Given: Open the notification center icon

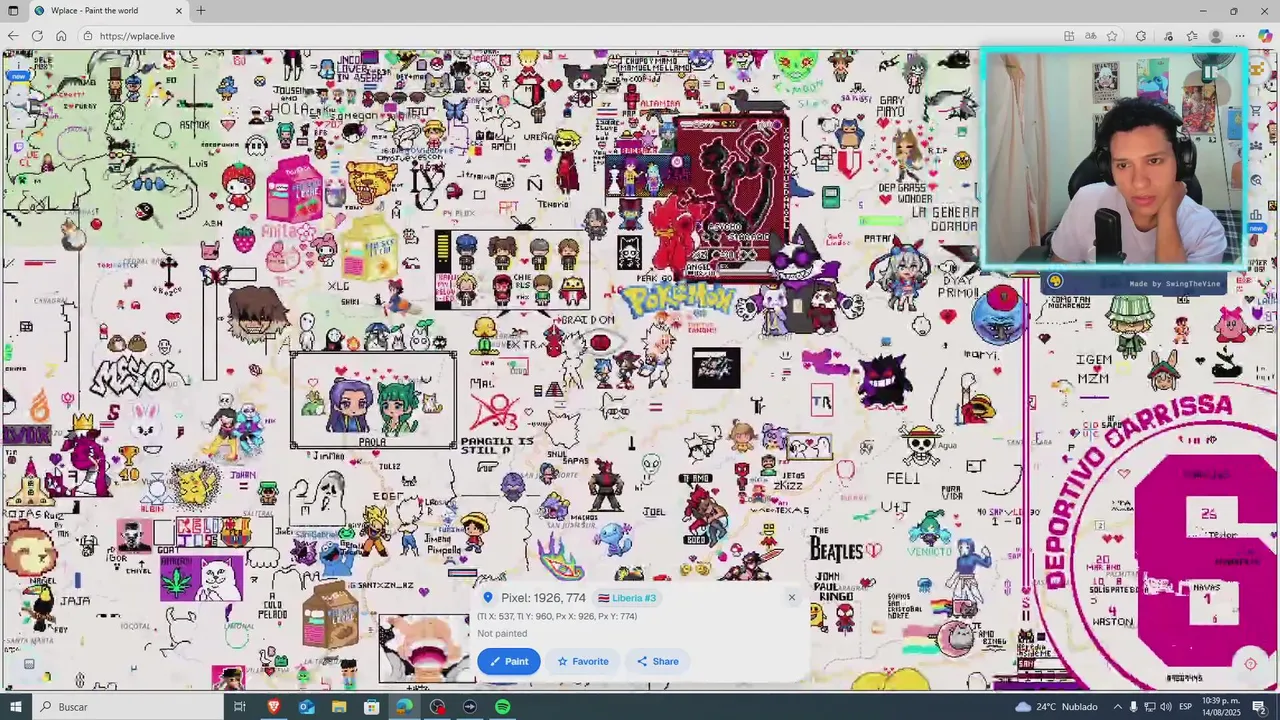Looking at the screenshot, I should coord(1260,707).
